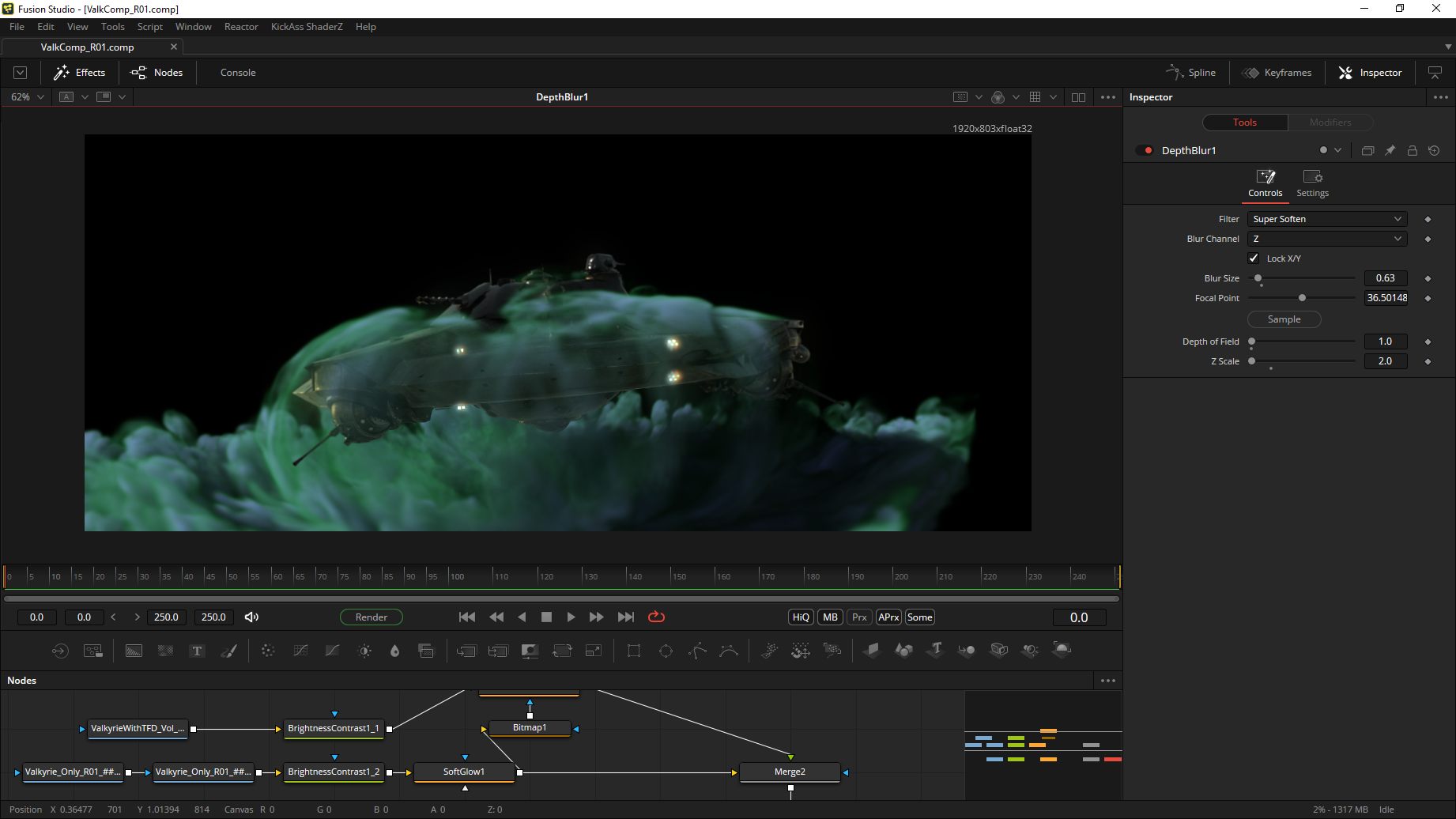Viewport: 1456px width, 819px height.
Task: Select the Text tool in toolbar
Action: [197, 651]
